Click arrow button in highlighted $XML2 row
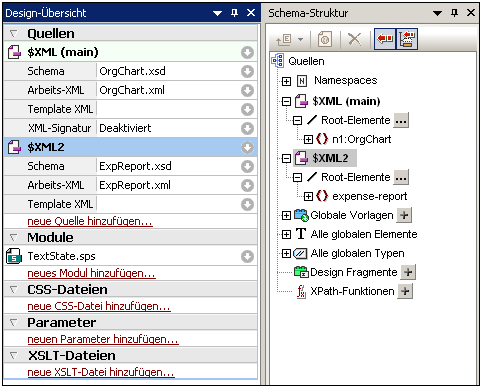Screen dimensions: 482x388 point(247,147)
